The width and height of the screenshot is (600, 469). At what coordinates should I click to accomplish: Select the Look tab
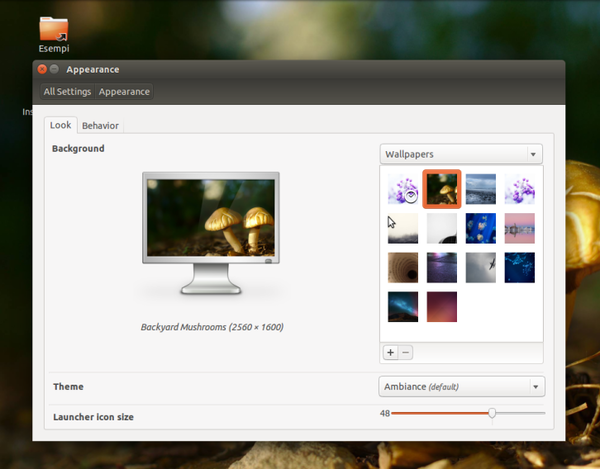(60, 126)
